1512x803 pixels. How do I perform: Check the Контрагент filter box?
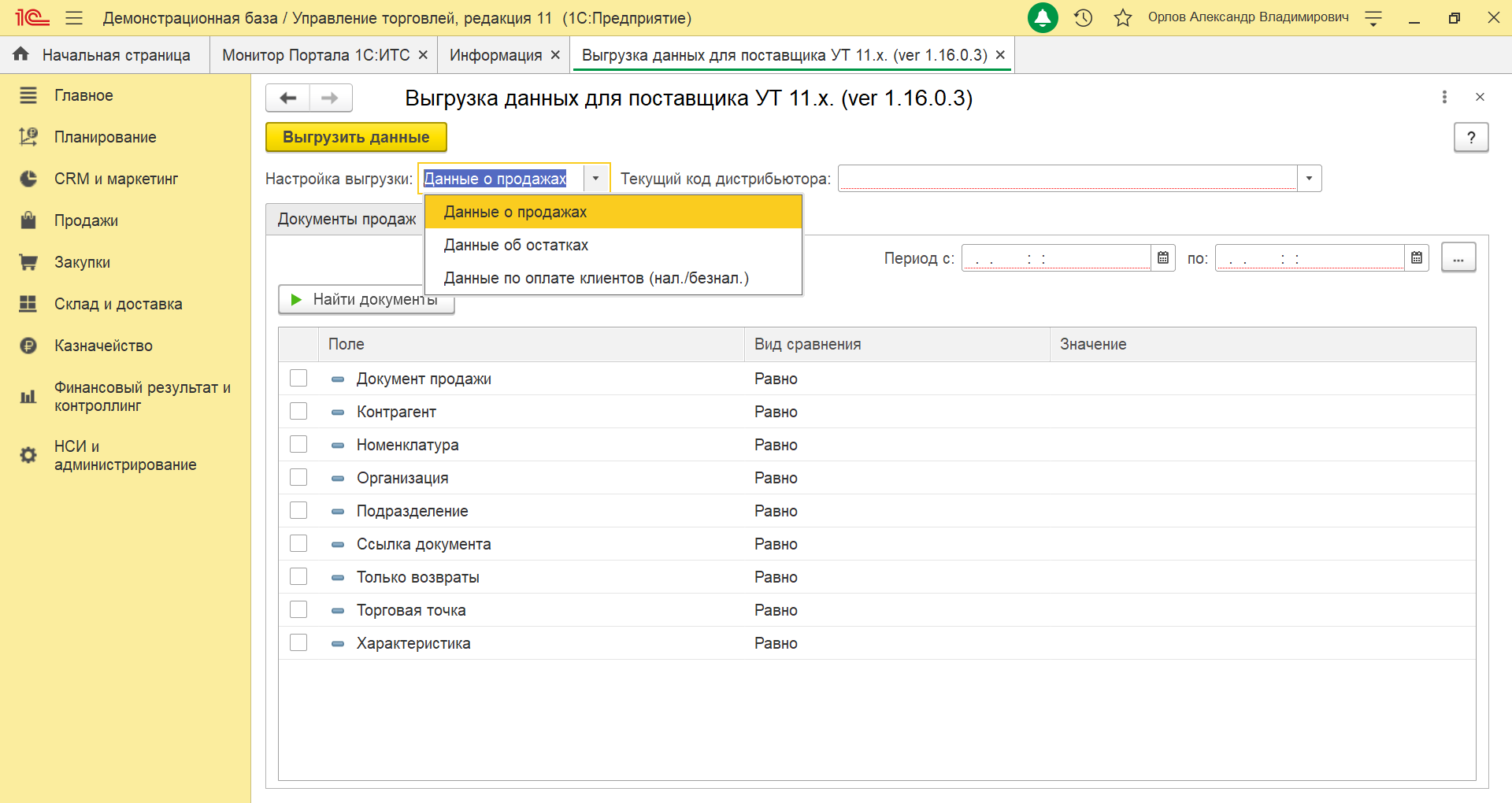(x=298, y=411)
